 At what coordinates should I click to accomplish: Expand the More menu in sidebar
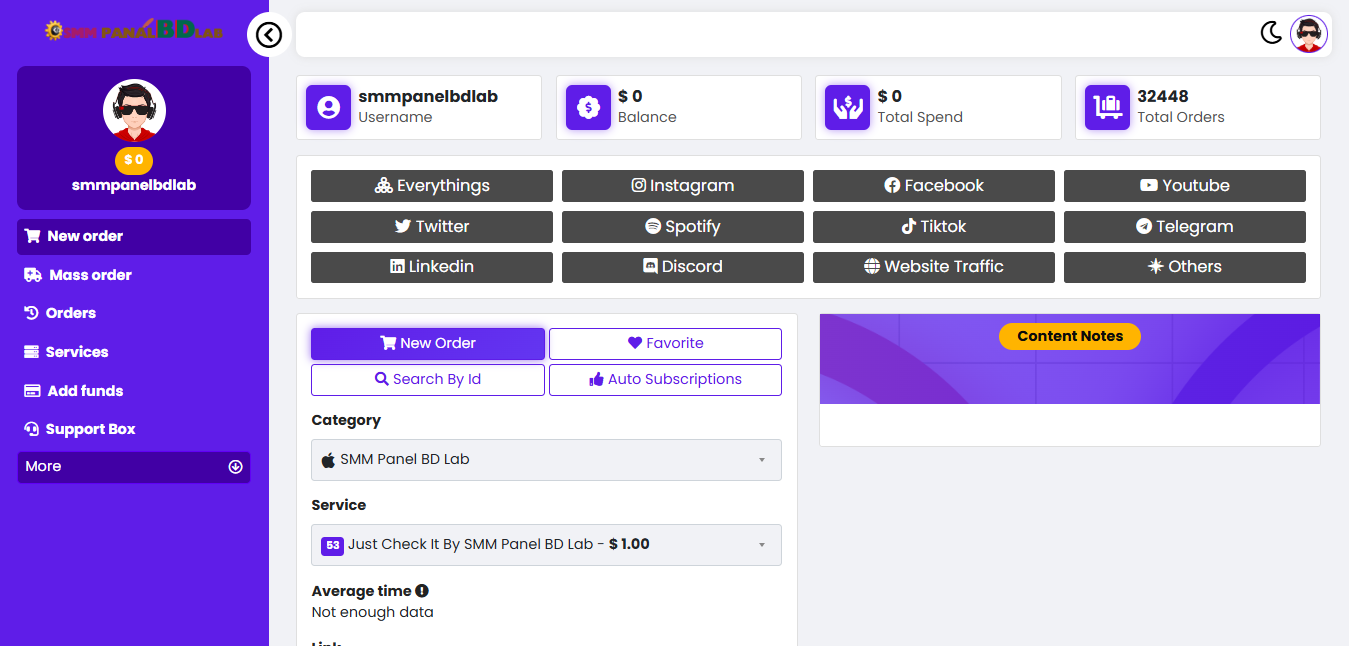click(x=134, y=467)
